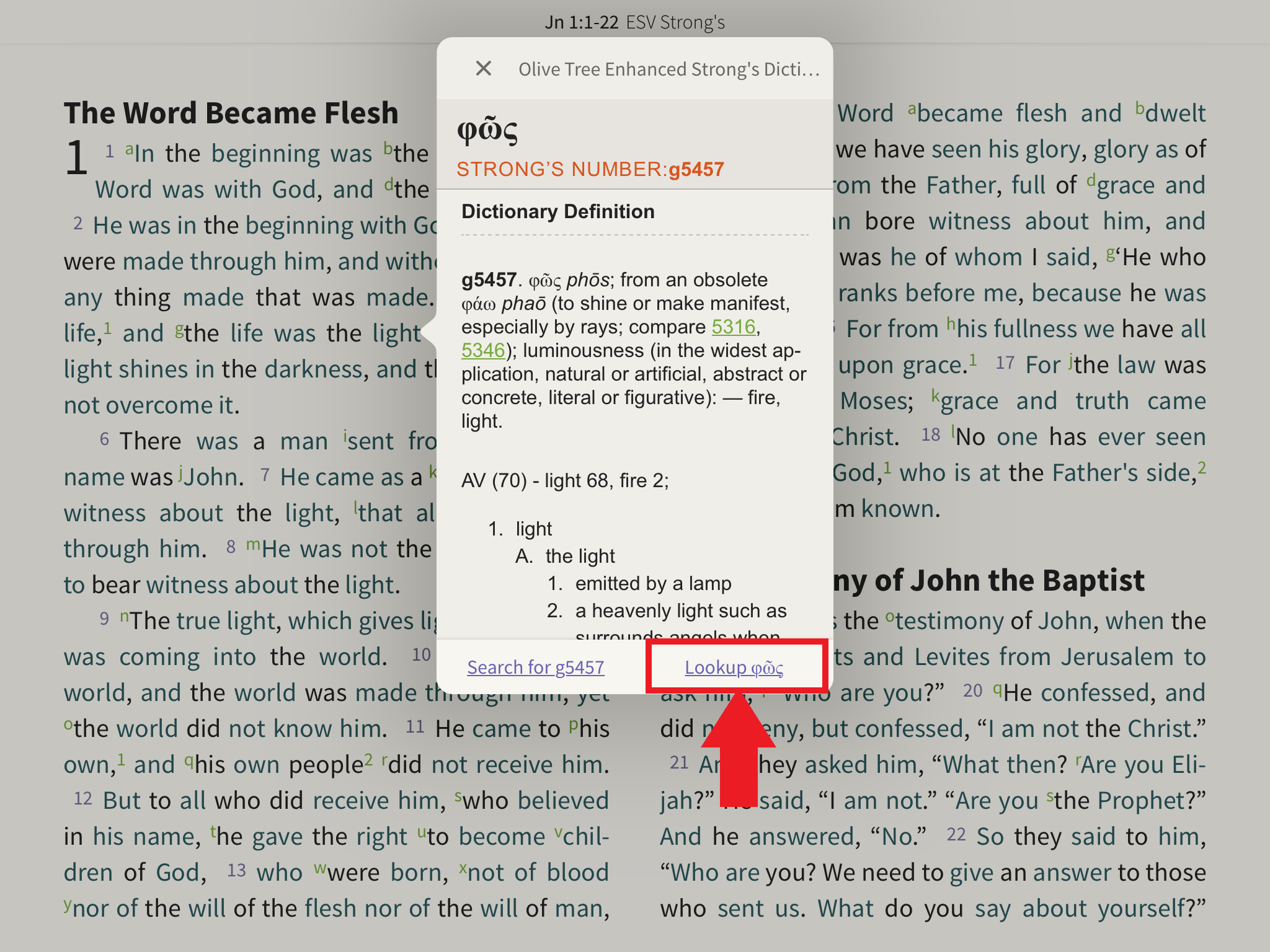Screen dimensions: 1270x952
Task: Tap verse number 20 'He confessed'
Action: click(972, 690)
